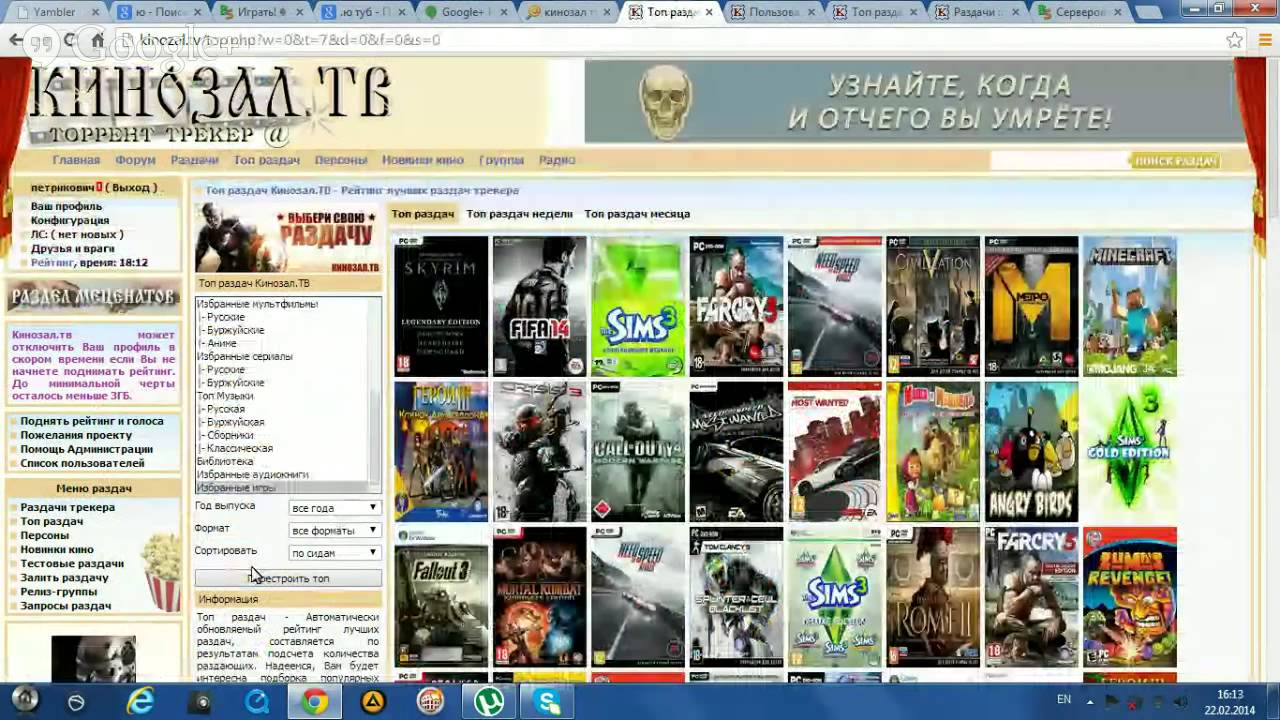The image size is (1280, 720).
Task: Open 'Тестовые раздачи' menu link
Action: pos(72,563)
